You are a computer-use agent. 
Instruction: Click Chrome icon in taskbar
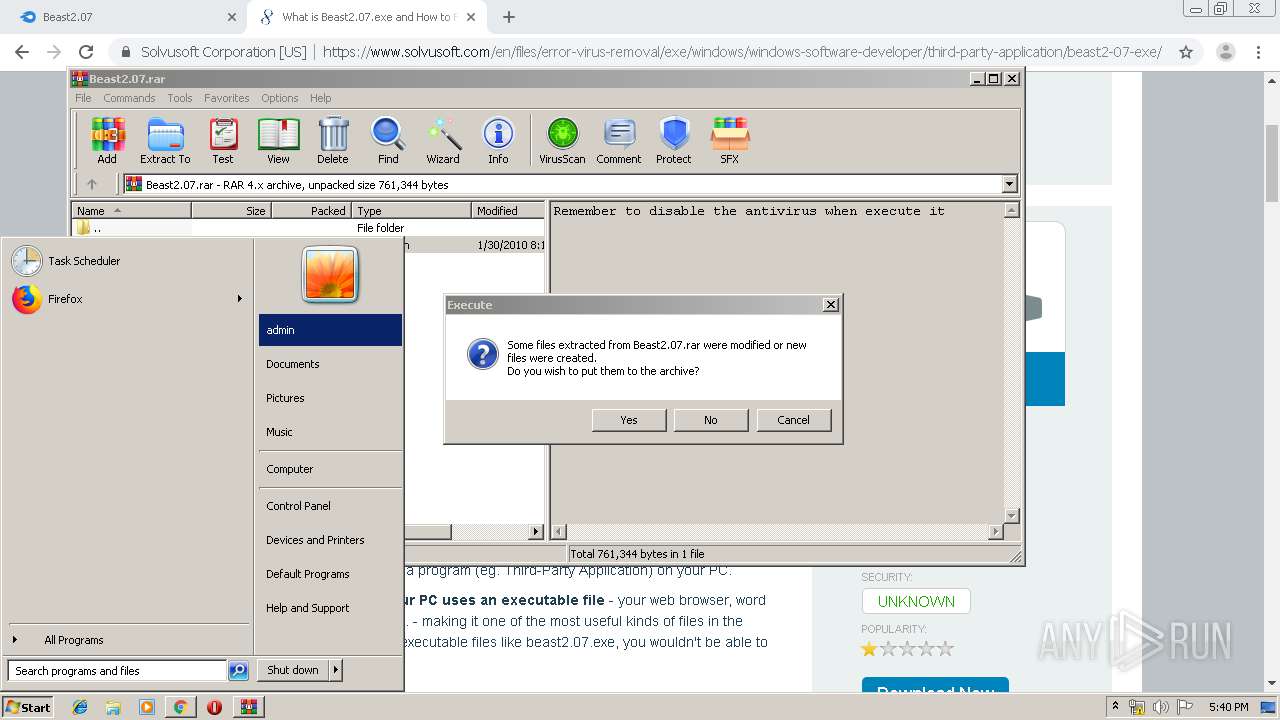coord(180,707)
